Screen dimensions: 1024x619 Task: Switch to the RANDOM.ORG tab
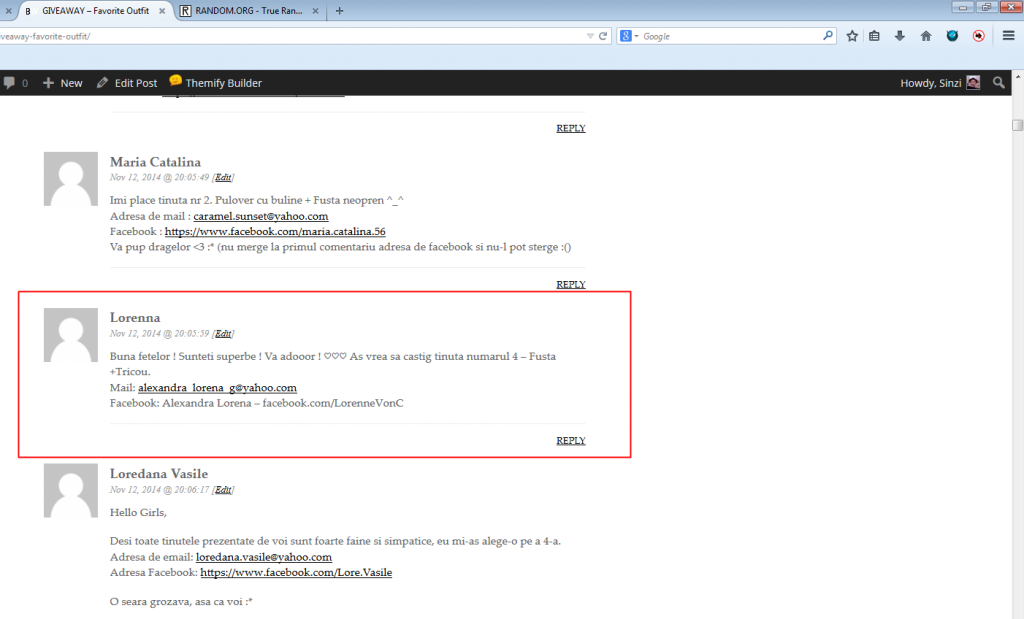coord(247,11)
